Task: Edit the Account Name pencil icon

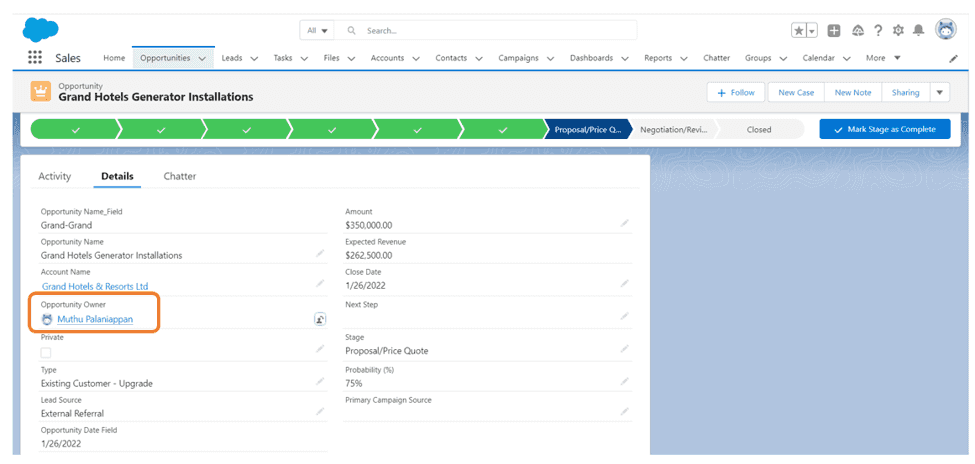Action: click(320, 283)
